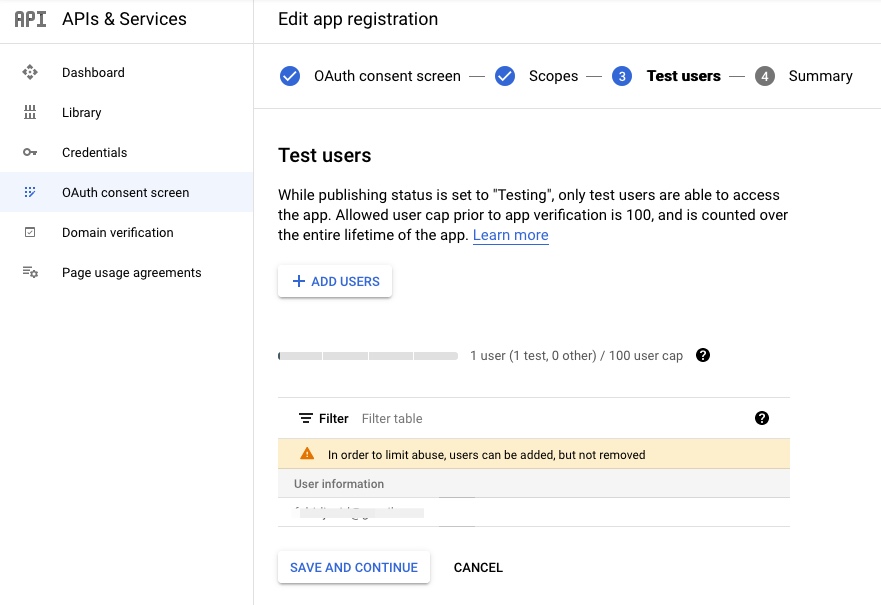The image size is (881, 605).
Task: Click the step 4 Summary circle icon
Action: [764, 76]
